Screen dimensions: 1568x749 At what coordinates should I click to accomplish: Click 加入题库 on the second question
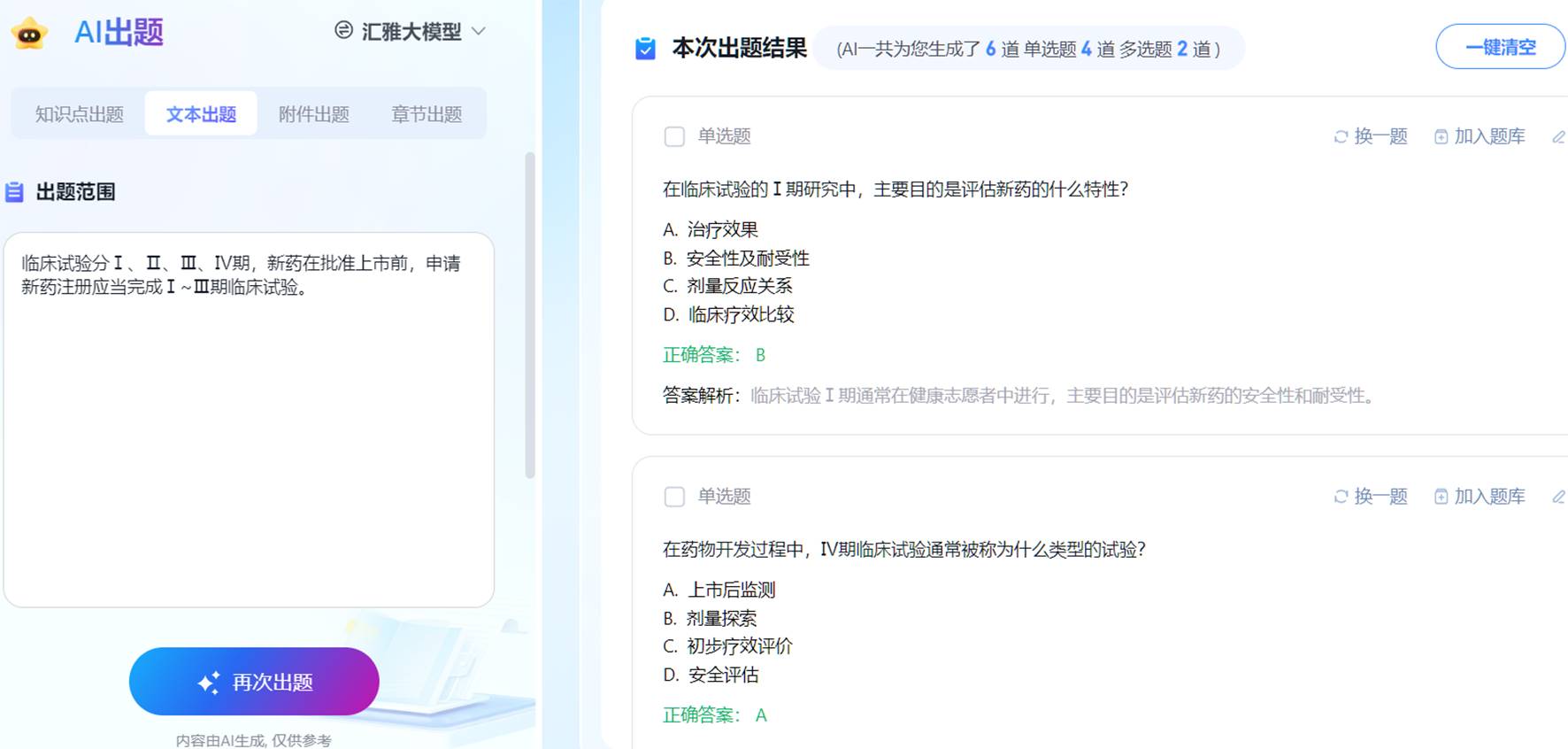click(1480, 497)
